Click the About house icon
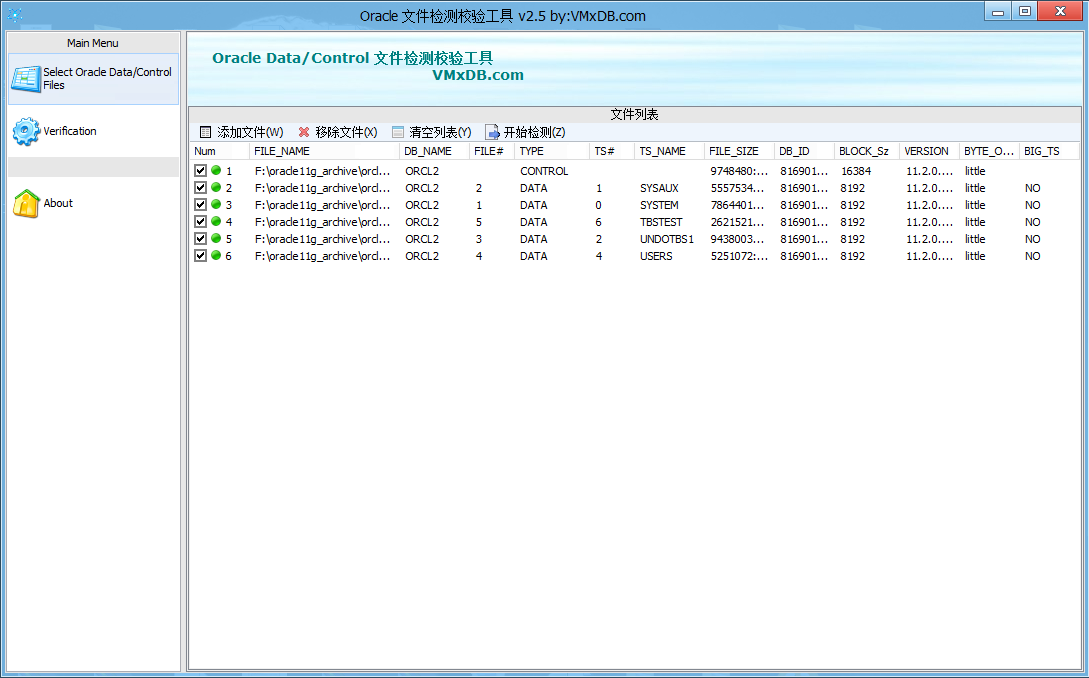Viewport: 1089px width, 678px height. tap(26, 203)
